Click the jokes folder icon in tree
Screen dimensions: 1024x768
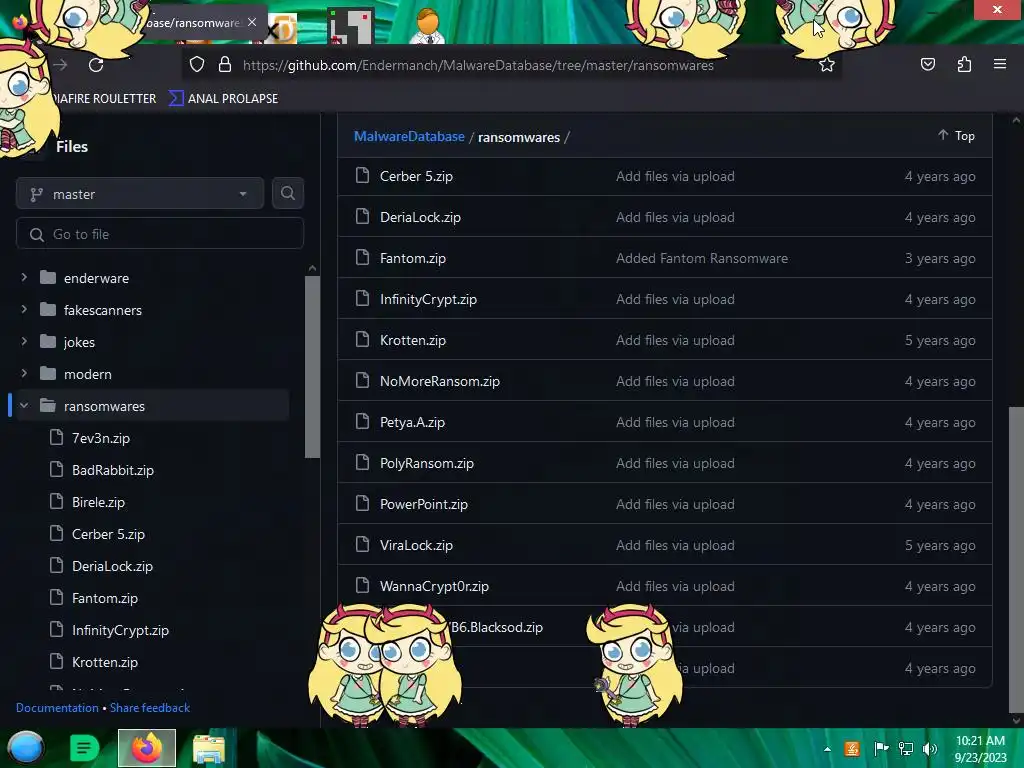click(48, 342)
